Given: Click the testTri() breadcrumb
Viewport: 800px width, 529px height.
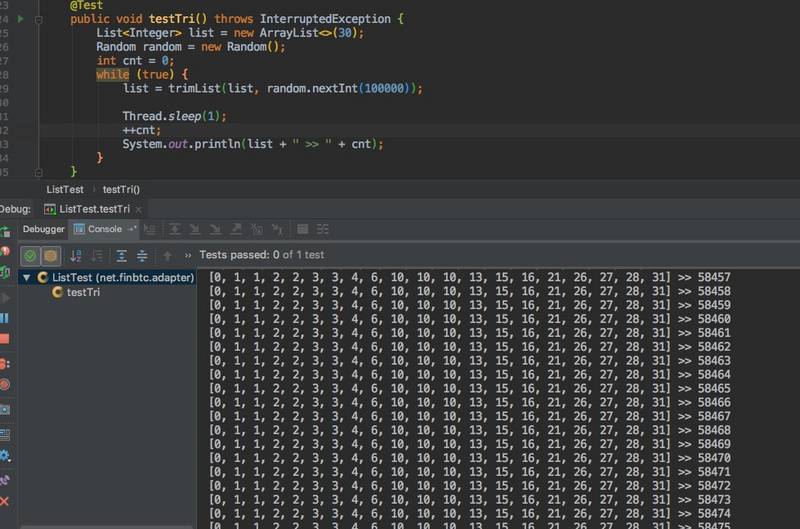Looking at the screenshot, I should 121,189.
